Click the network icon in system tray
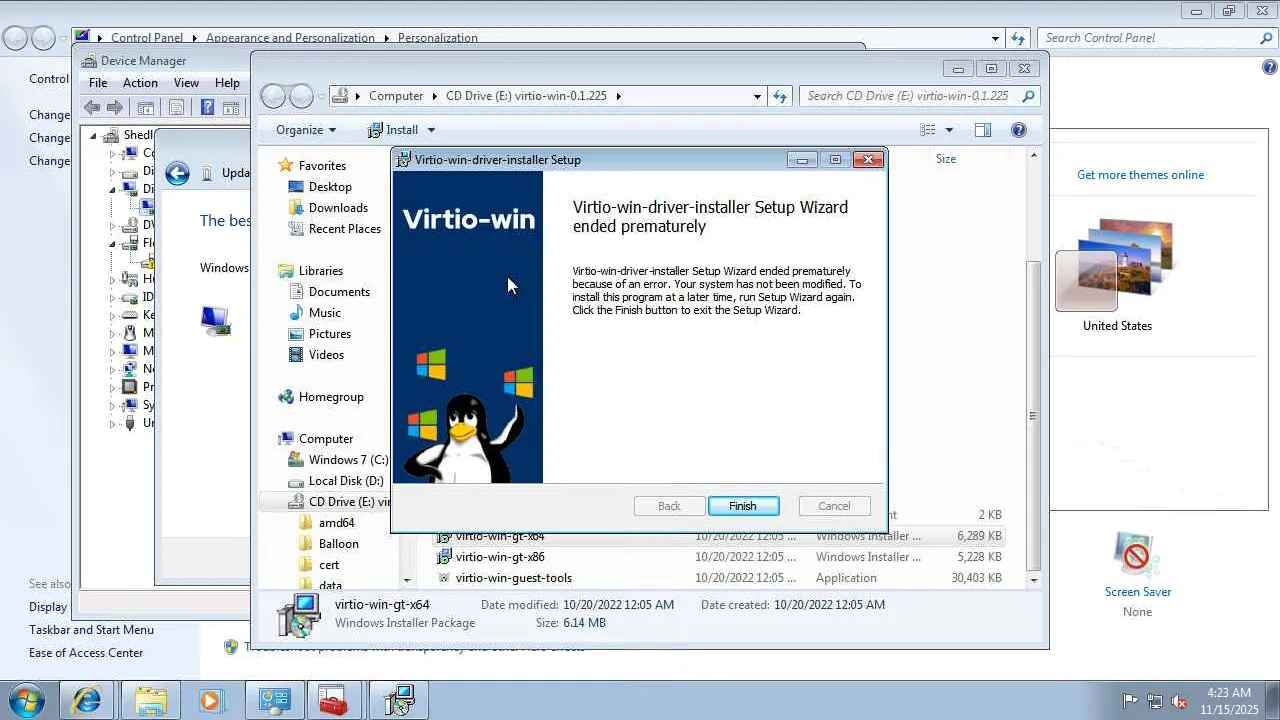 pos(1155,701)
